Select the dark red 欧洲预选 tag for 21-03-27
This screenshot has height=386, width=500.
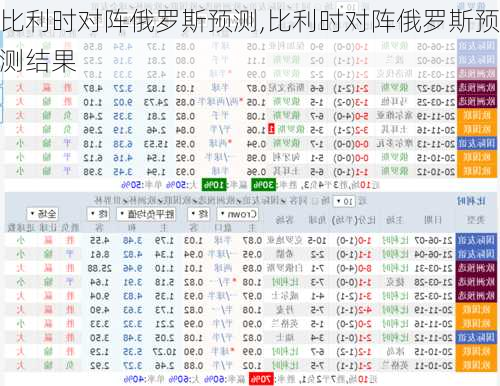click(x=477, y=88)
